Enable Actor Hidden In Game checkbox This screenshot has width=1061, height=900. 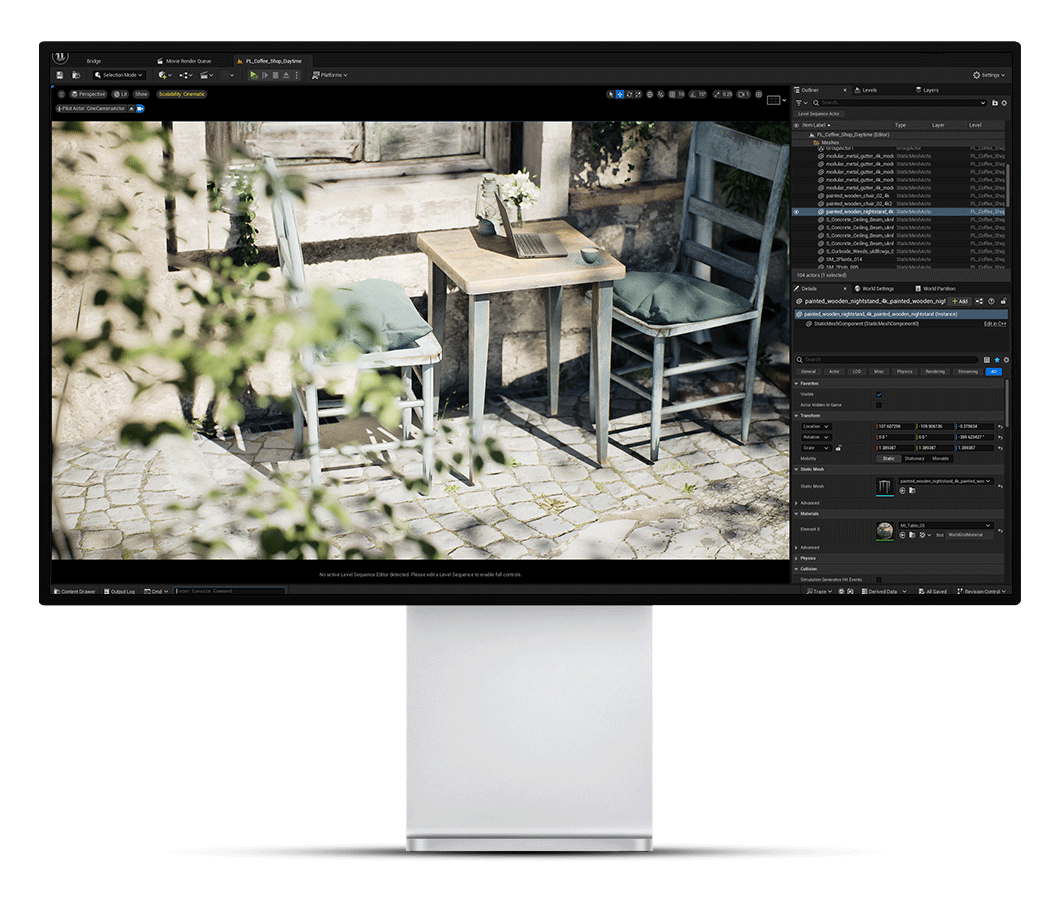(x=879, y=405)
